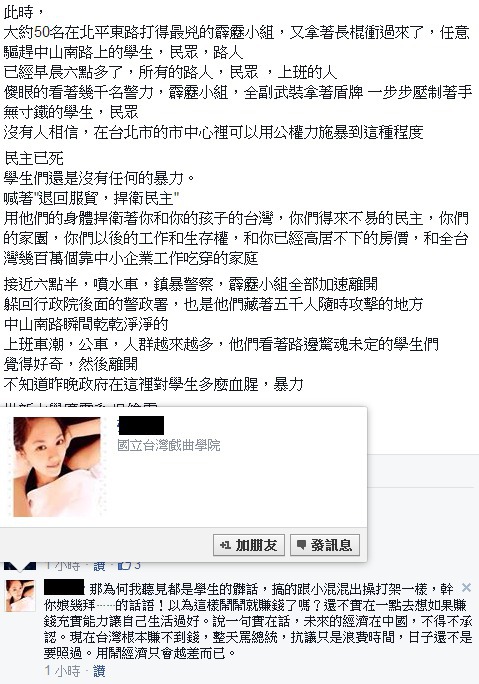Click the +1 person icon on 加朋友
Image resolution: width=479 pixels, height=684 pixels.
[225, 545]
